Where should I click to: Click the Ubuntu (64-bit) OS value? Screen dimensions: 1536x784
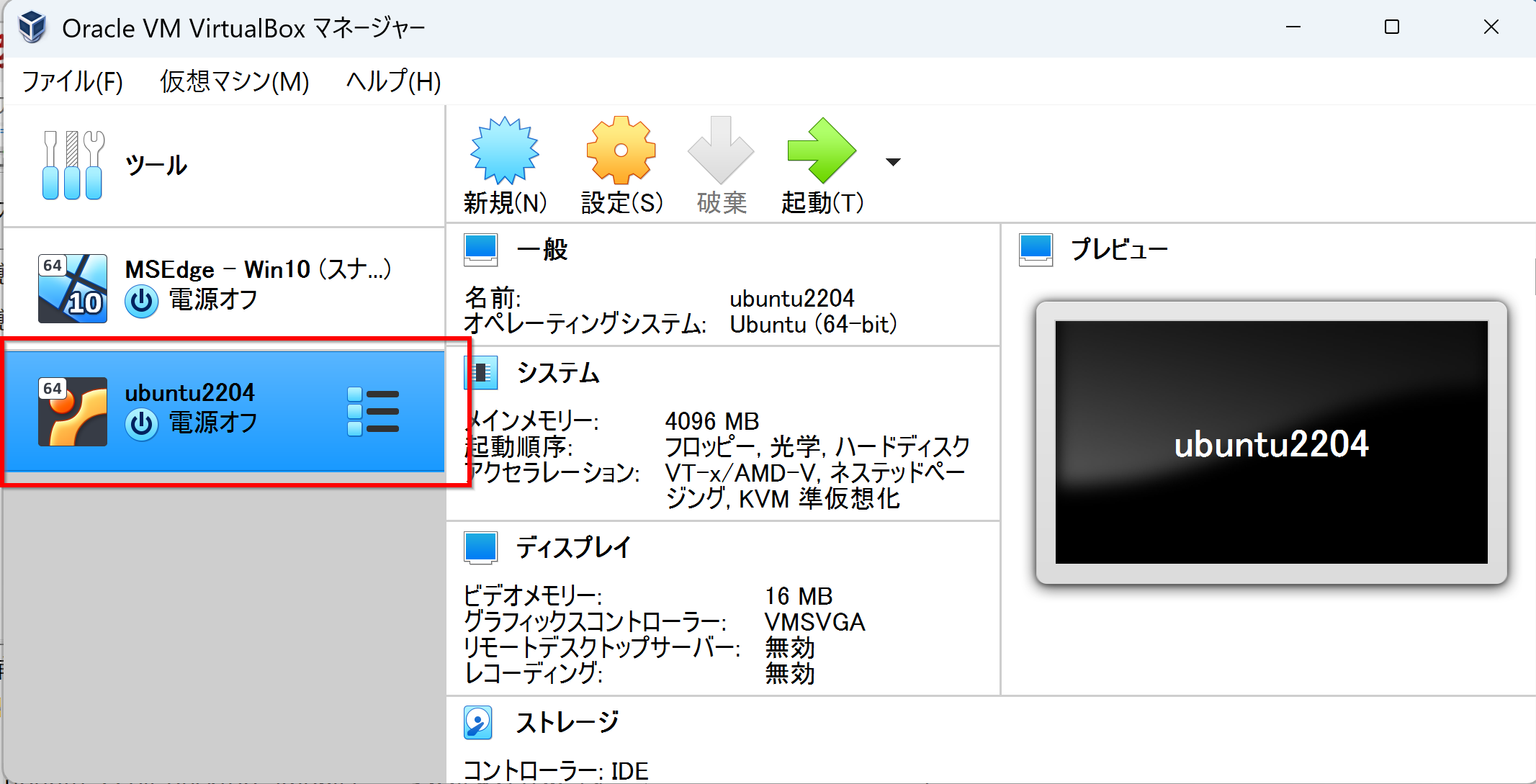point(814,324)
